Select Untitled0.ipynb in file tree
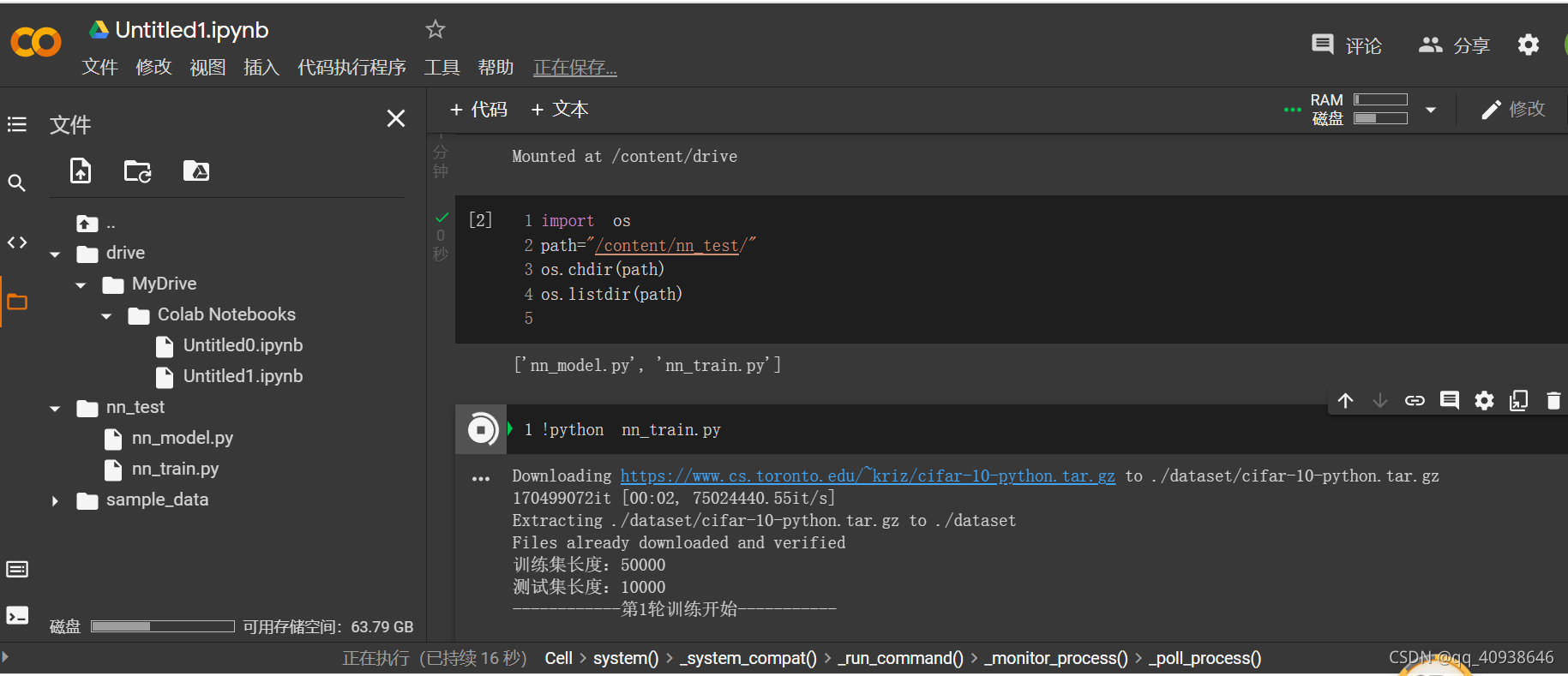Viewport: 1568px width, 676px height. point(243,345)
